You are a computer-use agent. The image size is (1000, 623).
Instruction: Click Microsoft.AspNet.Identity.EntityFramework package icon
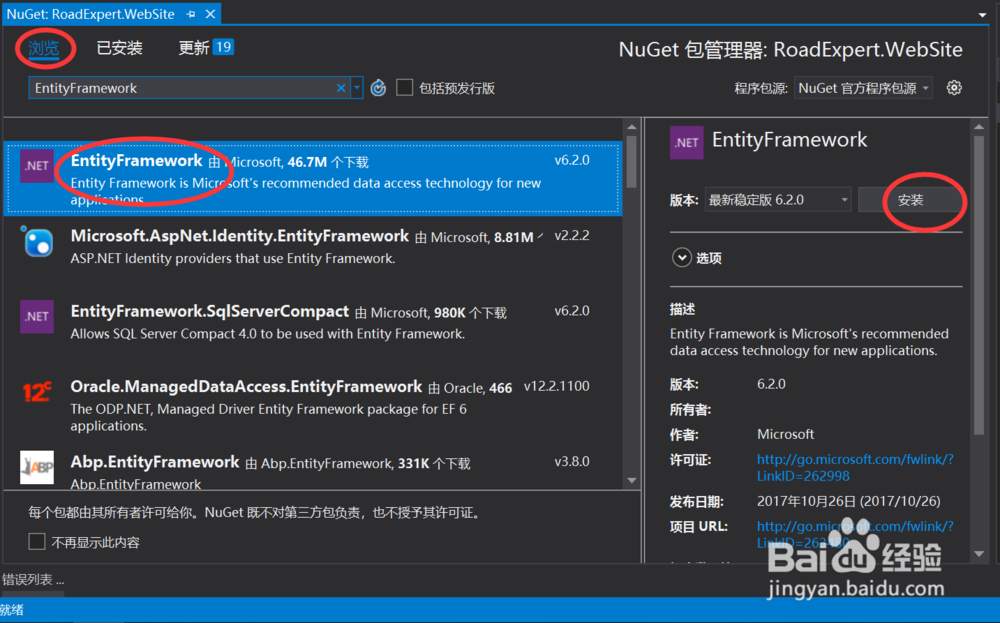click(36, 241)
